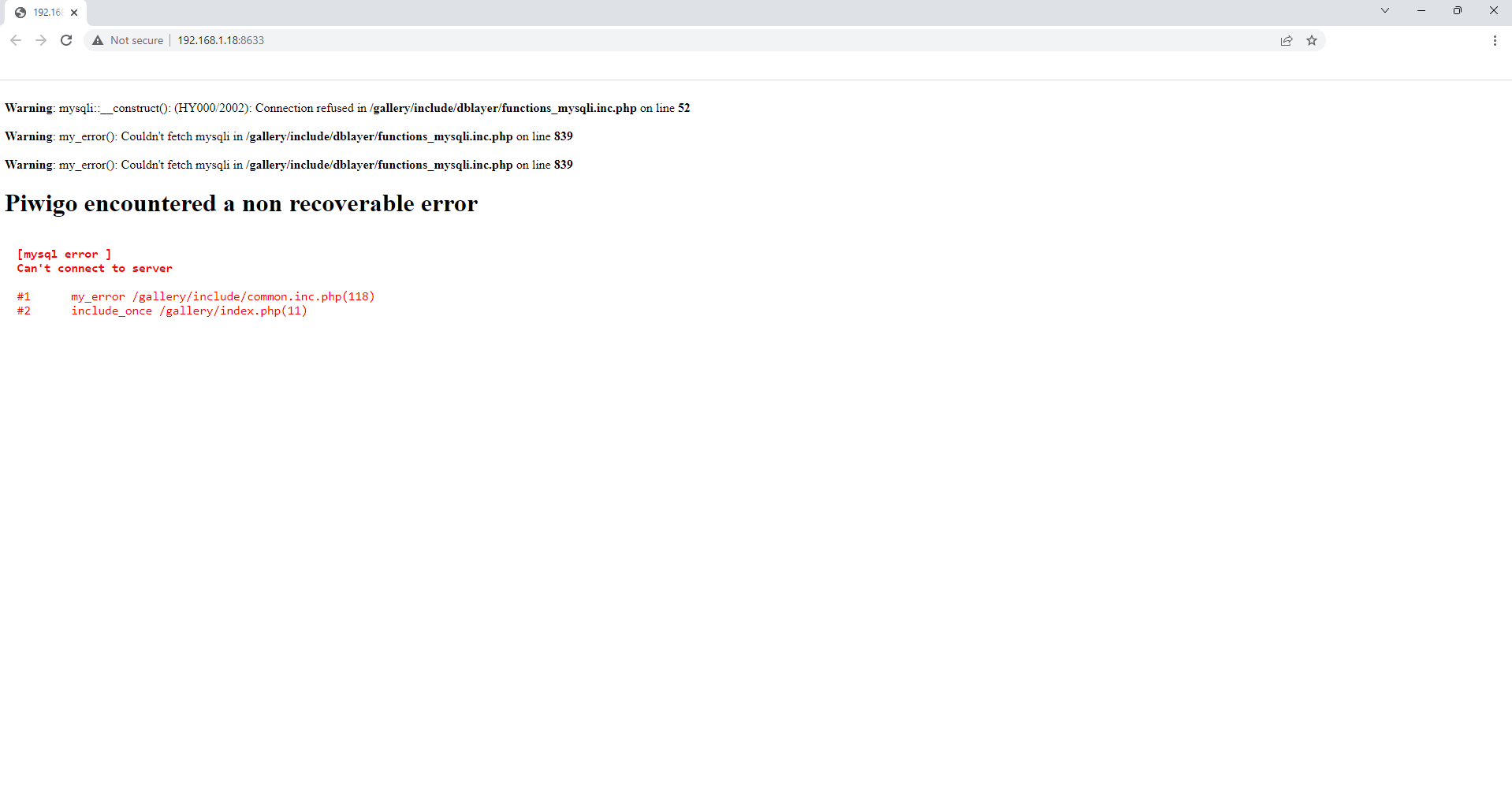Click the 'Piwigo encountered a non recoverable error' heading
1512x811 pixels.
(241, 203)
